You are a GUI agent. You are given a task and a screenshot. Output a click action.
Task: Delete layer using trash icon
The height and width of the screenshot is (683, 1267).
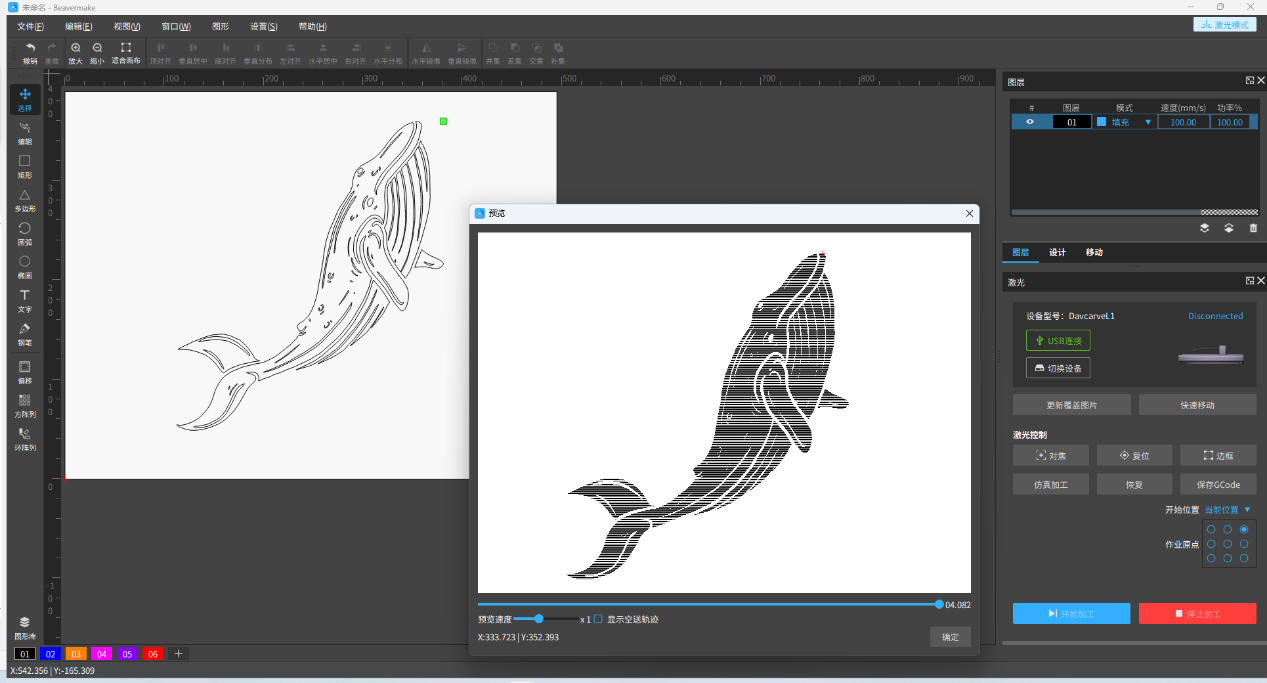[x=1253, y=228]
